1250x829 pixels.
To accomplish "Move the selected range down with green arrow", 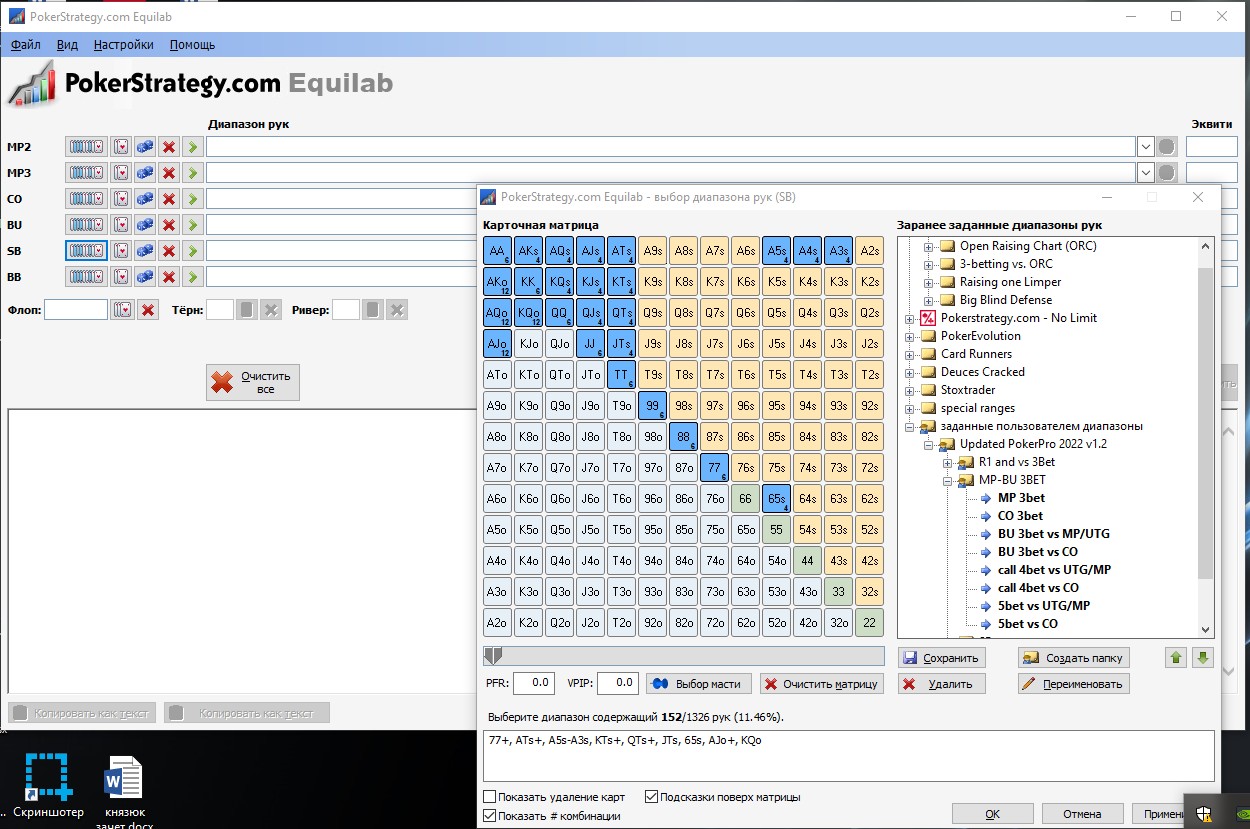I will point(1203,657).
